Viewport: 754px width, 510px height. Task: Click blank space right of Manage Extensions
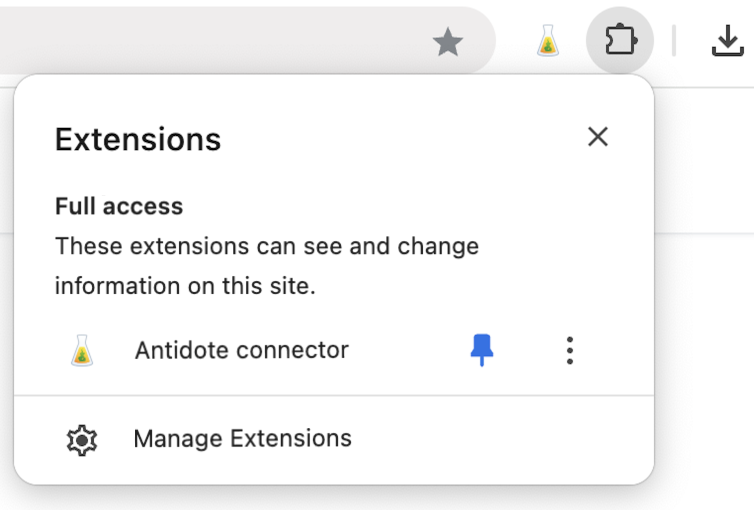pyautogui.click(x=500, y=439)
